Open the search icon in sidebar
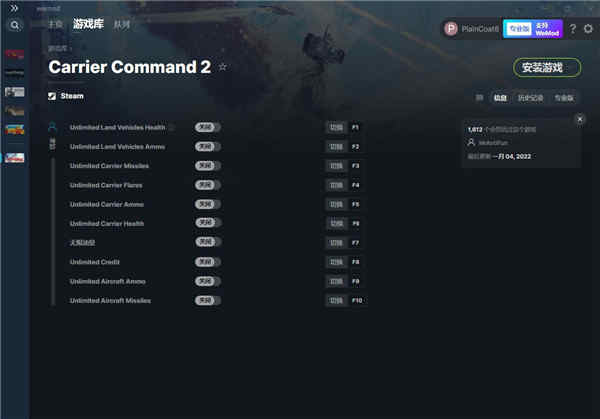Screen dimensions: 600x419 (x=15, y=26)
